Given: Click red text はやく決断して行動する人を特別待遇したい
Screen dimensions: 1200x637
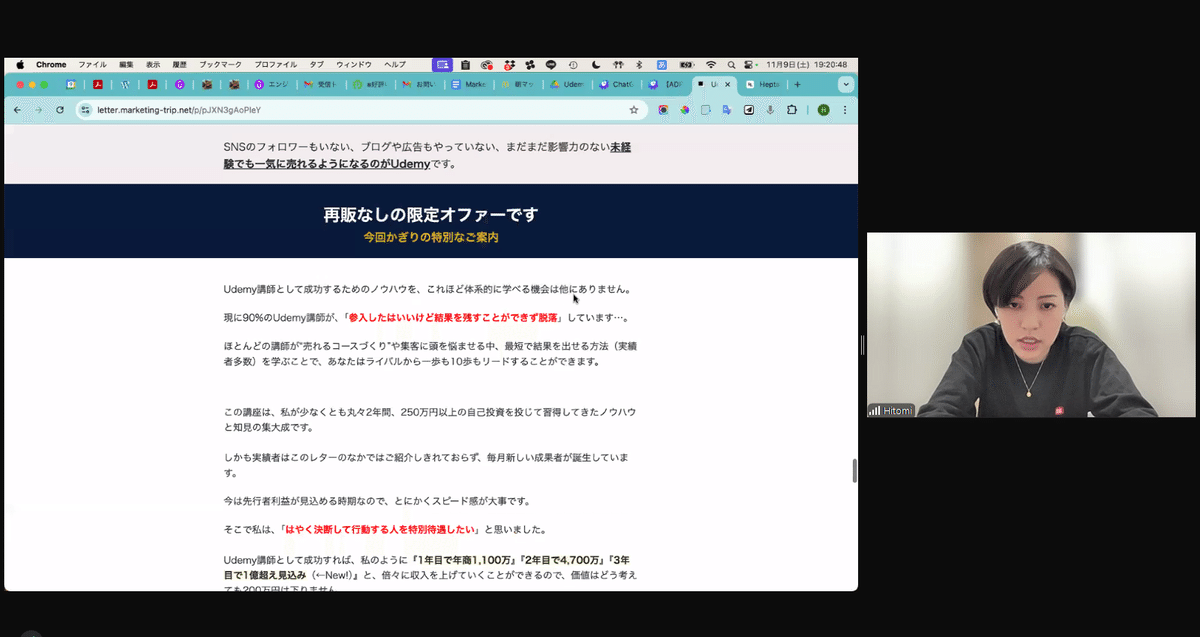Looking at the screenshot, I should point(378,529).
